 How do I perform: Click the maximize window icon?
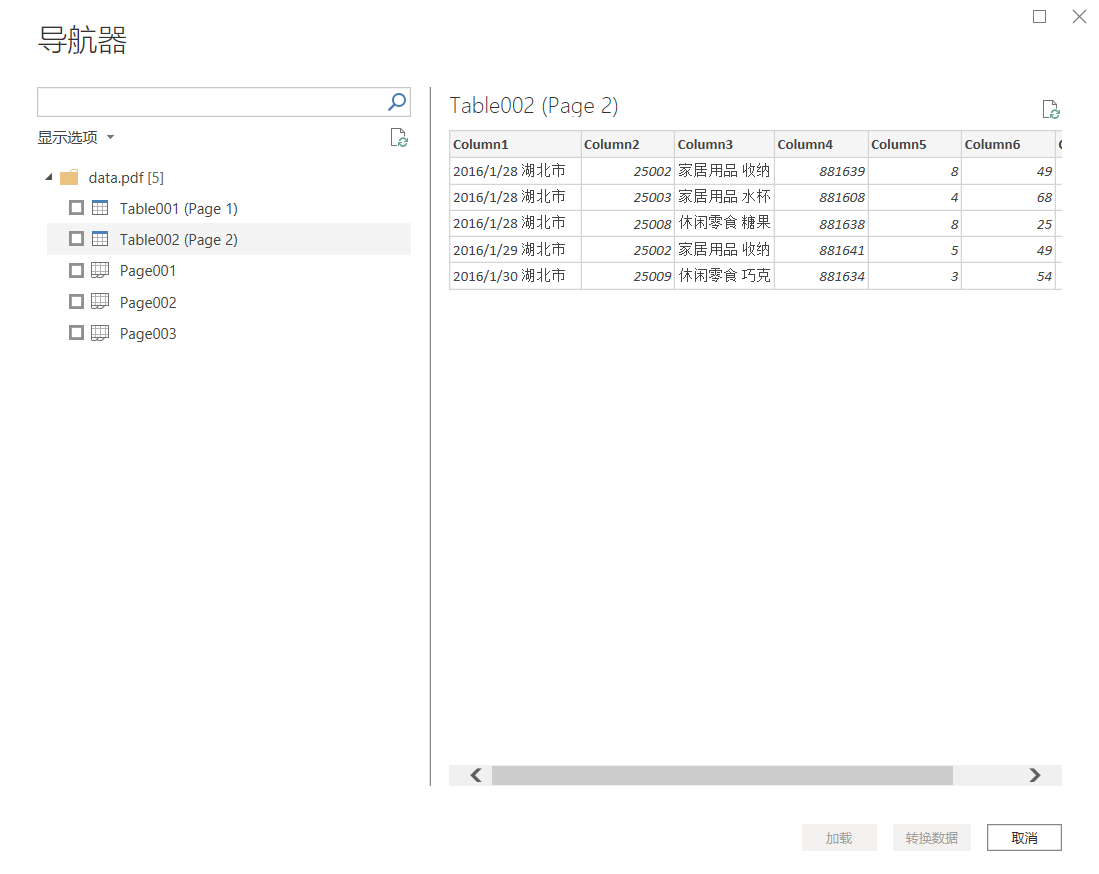[1039, 16]
